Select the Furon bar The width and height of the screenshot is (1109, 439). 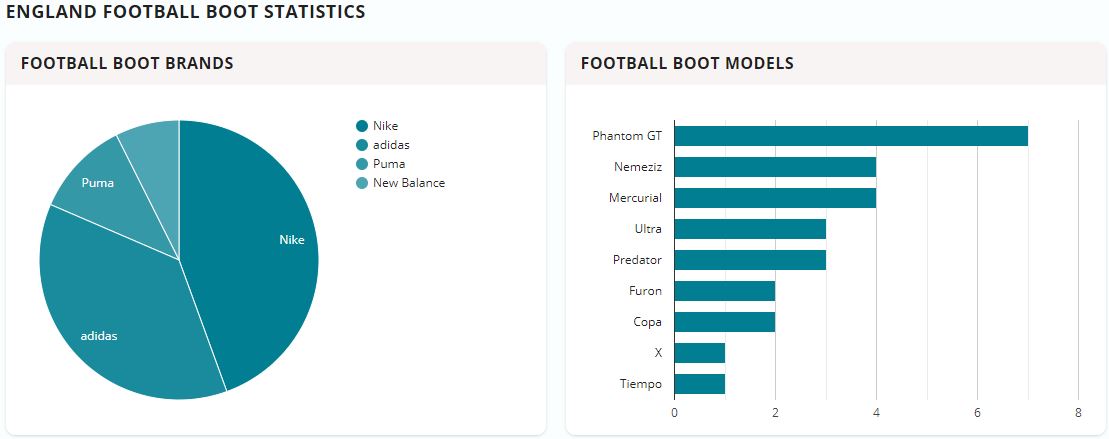[724, 291]
